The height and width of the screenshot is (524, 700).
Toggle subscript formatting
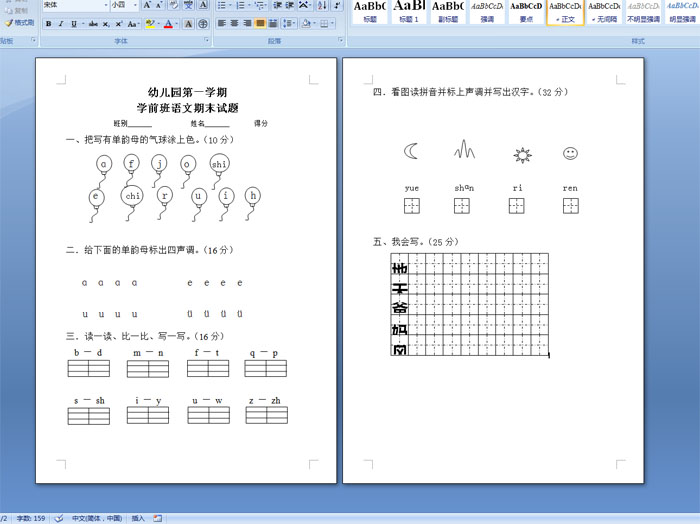106,24
